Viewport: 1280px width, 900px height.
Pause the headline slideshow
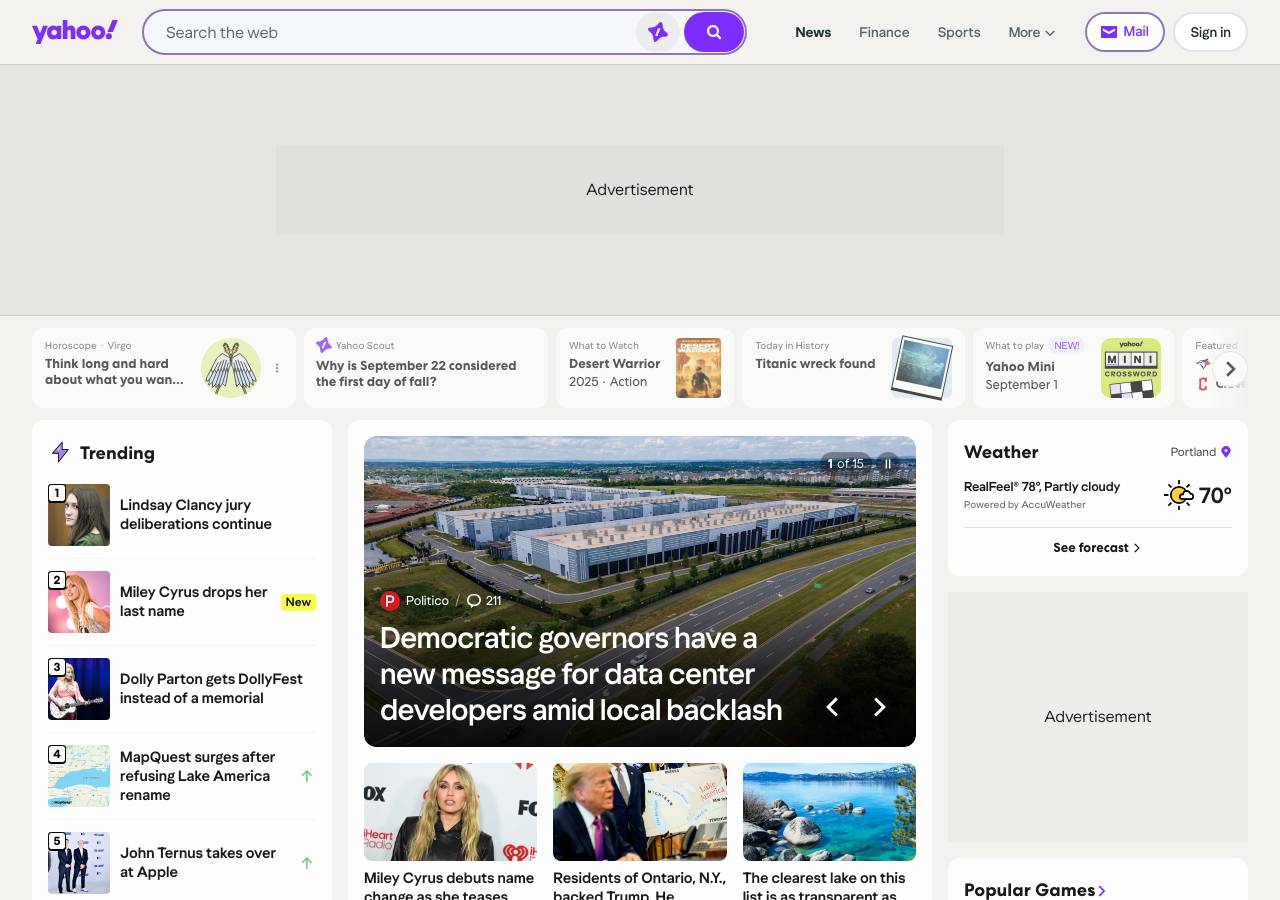pos(888,464)
